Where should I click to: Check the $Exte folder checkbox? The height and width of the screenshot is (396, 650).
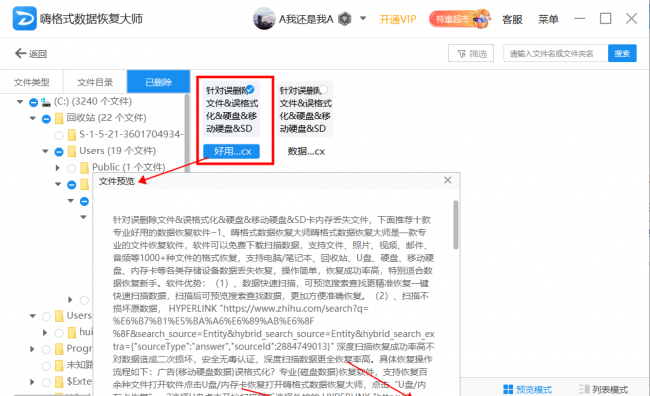tap(46, 382)
